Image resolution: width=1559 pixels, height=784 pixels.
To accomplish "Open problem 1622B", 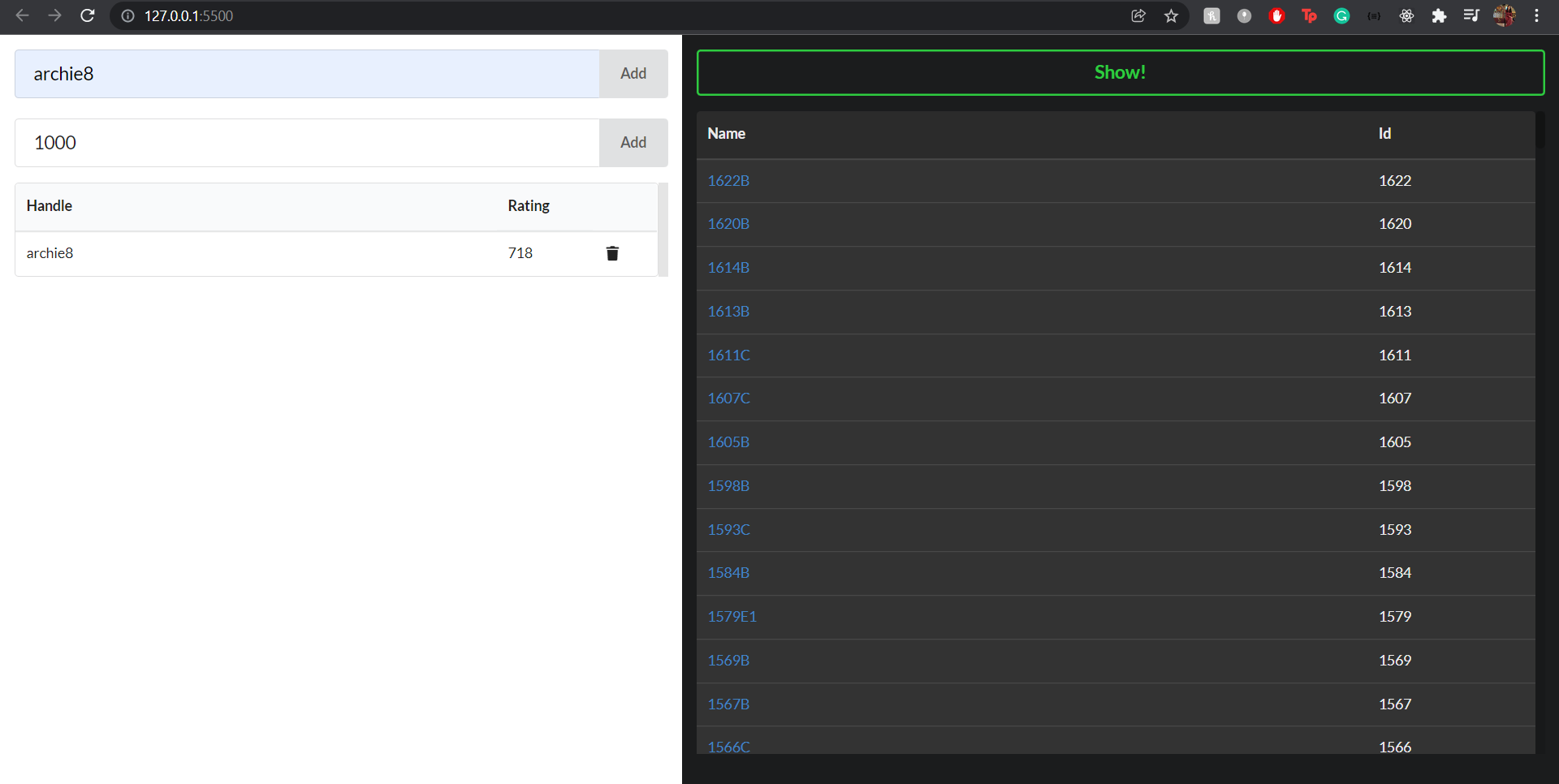I will coord(728,180).
